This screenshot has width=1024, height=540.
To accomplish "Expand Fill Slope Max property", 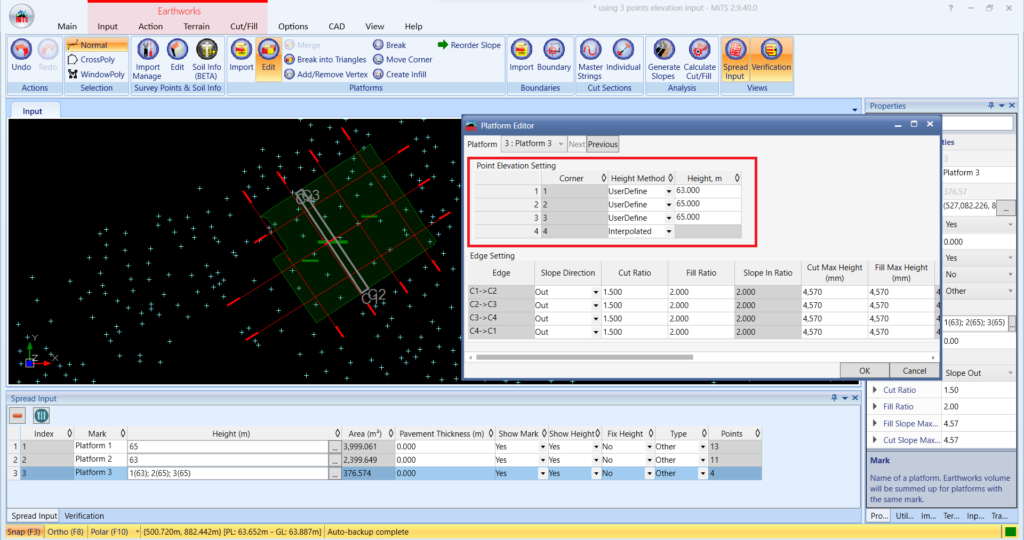I will 875,423.
